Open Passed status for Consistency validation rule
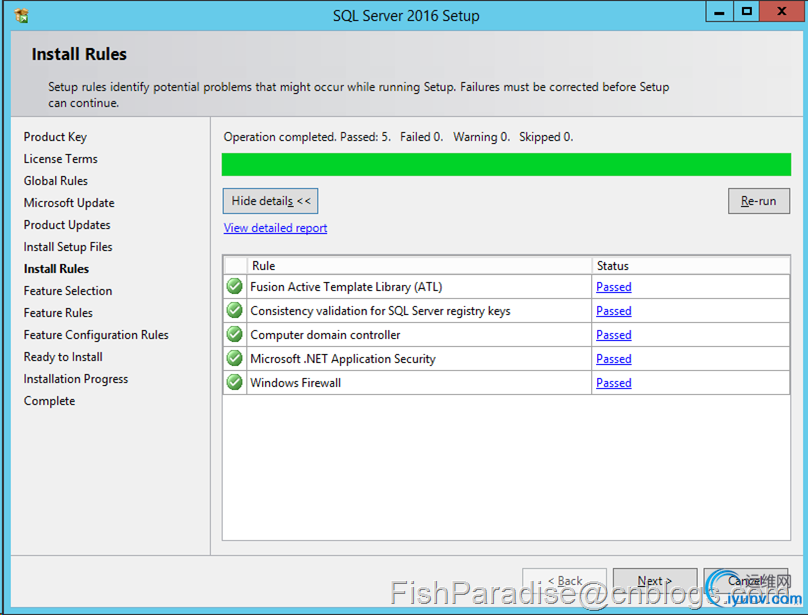808x615 pixels. [x=614, y=311]
